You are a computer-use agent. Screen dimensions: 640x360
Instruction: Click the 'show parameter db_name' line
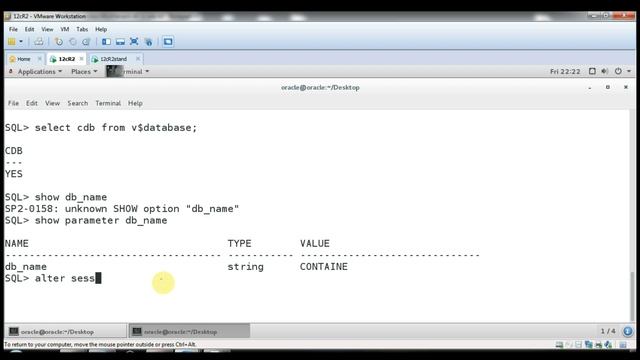coord(86,220)
